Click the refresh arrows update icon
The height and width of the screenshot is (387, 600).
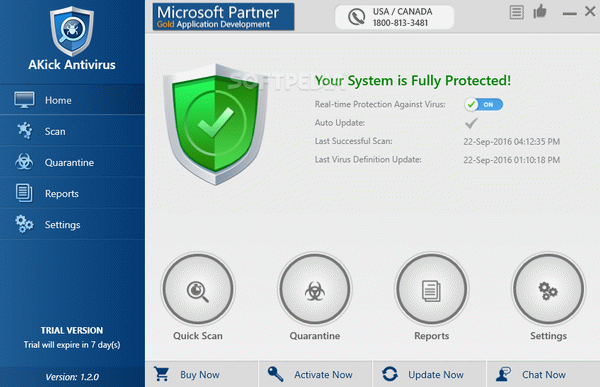tap(390, 374)
